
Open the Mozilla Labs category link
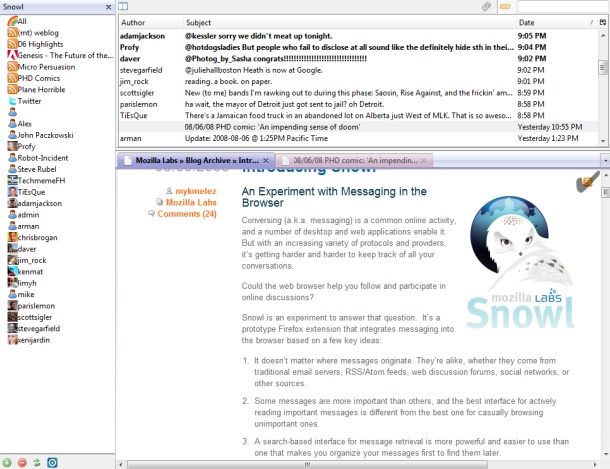(x=191, y=203)
